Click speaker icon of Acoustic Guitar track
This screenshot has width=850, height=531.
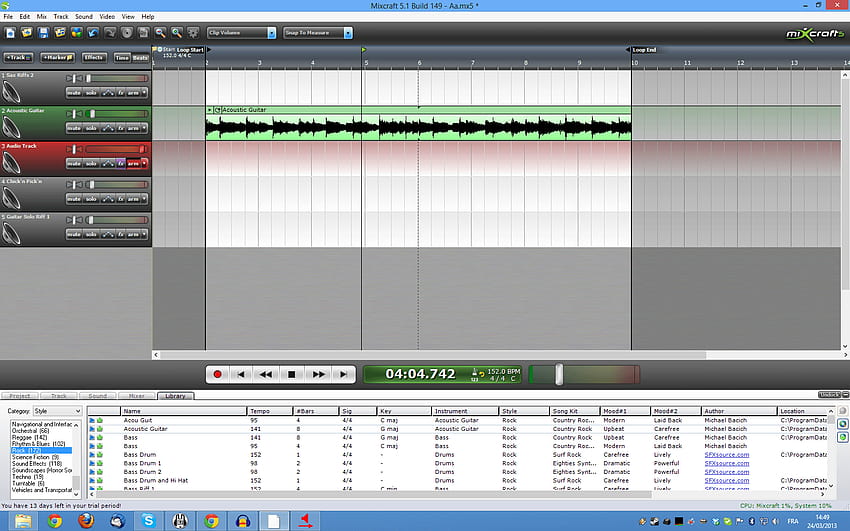(12, 127)
